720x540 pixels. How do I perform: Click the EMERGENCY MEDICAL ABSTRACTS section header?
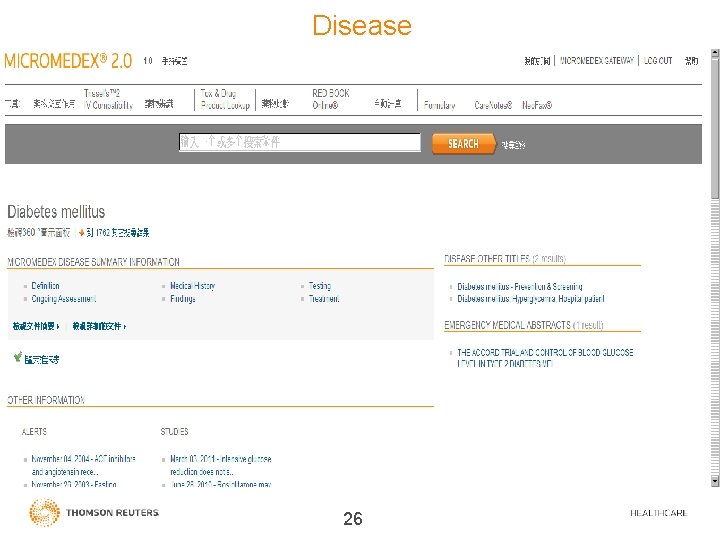[x=523, y=325]
